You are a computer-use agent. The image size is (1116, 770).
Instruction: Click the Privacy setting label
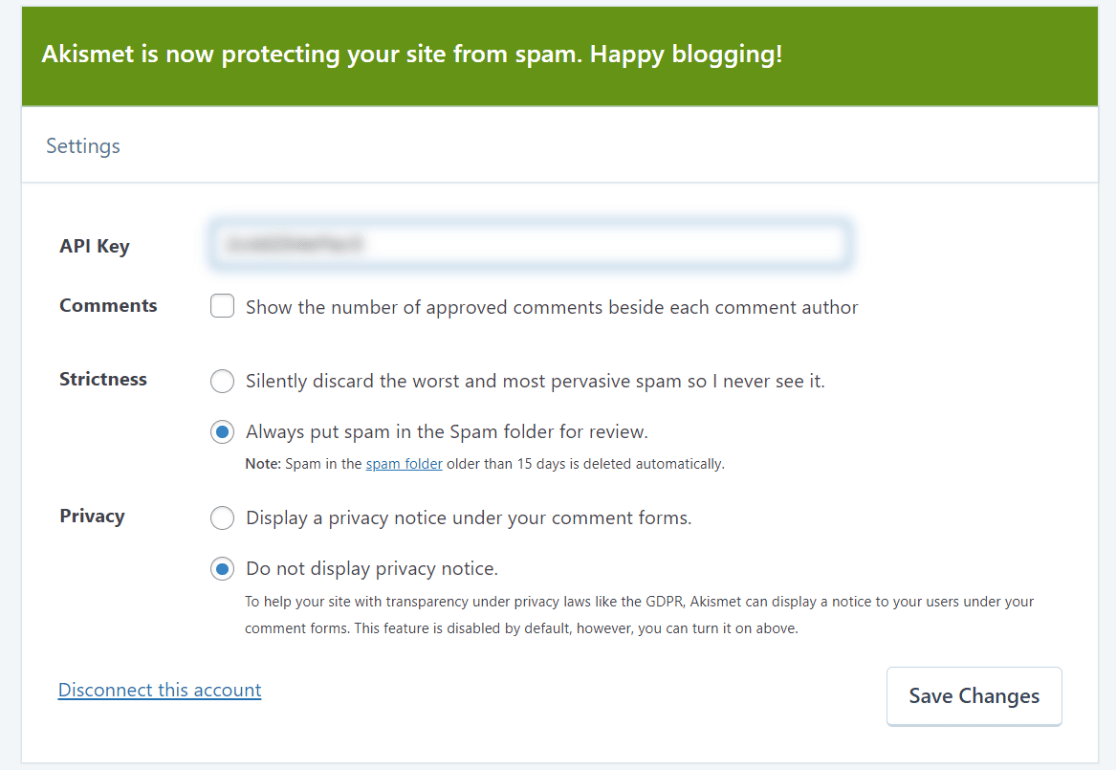point(92,516)
